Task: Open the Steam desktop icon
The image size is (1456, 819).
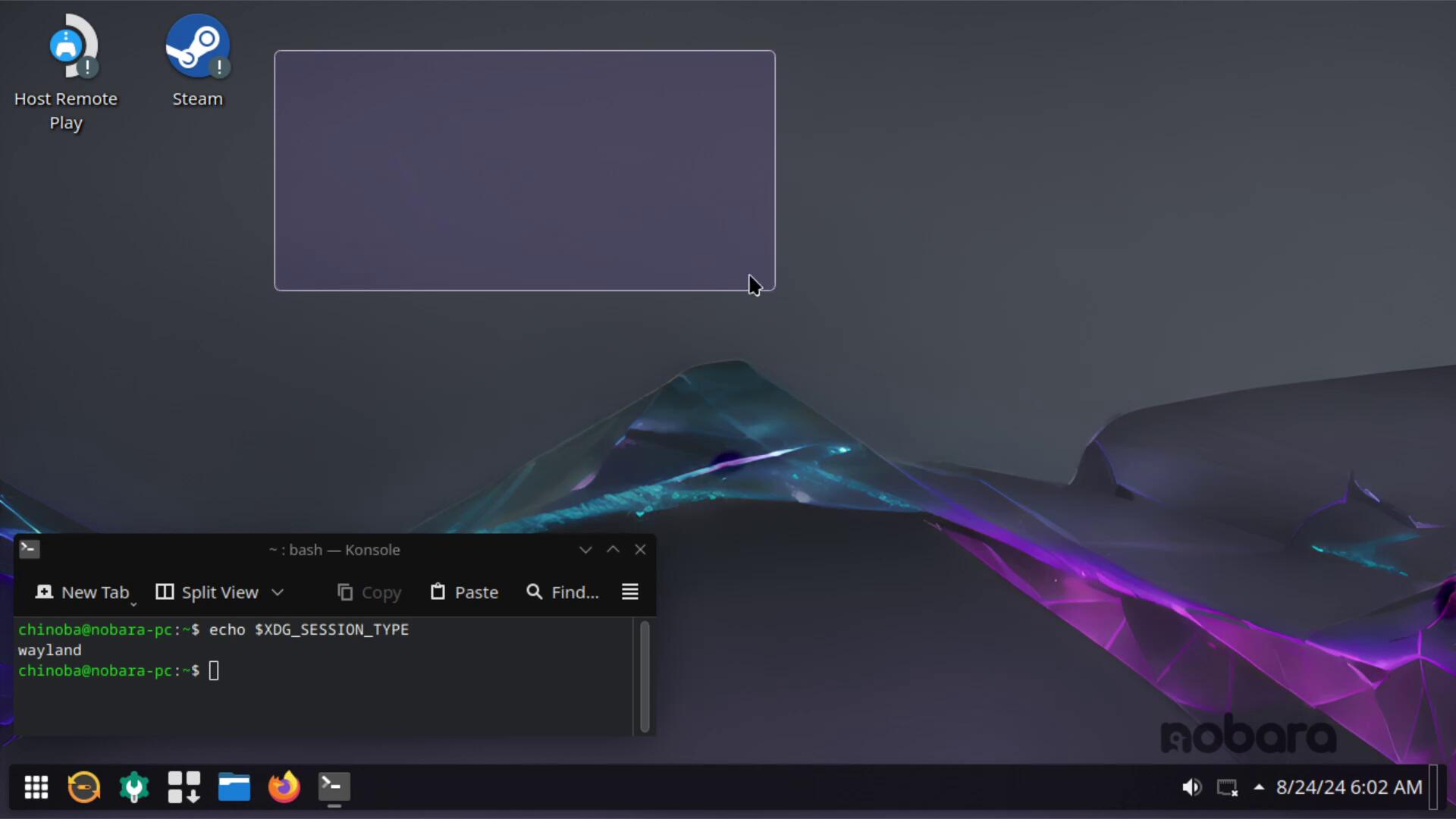Action: point(197,47)
